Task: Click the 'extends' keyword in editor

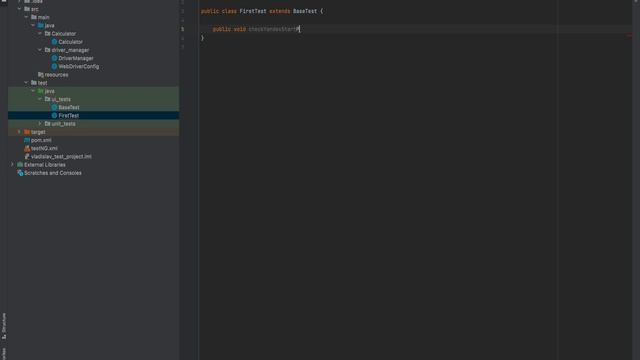Action: 280,11
